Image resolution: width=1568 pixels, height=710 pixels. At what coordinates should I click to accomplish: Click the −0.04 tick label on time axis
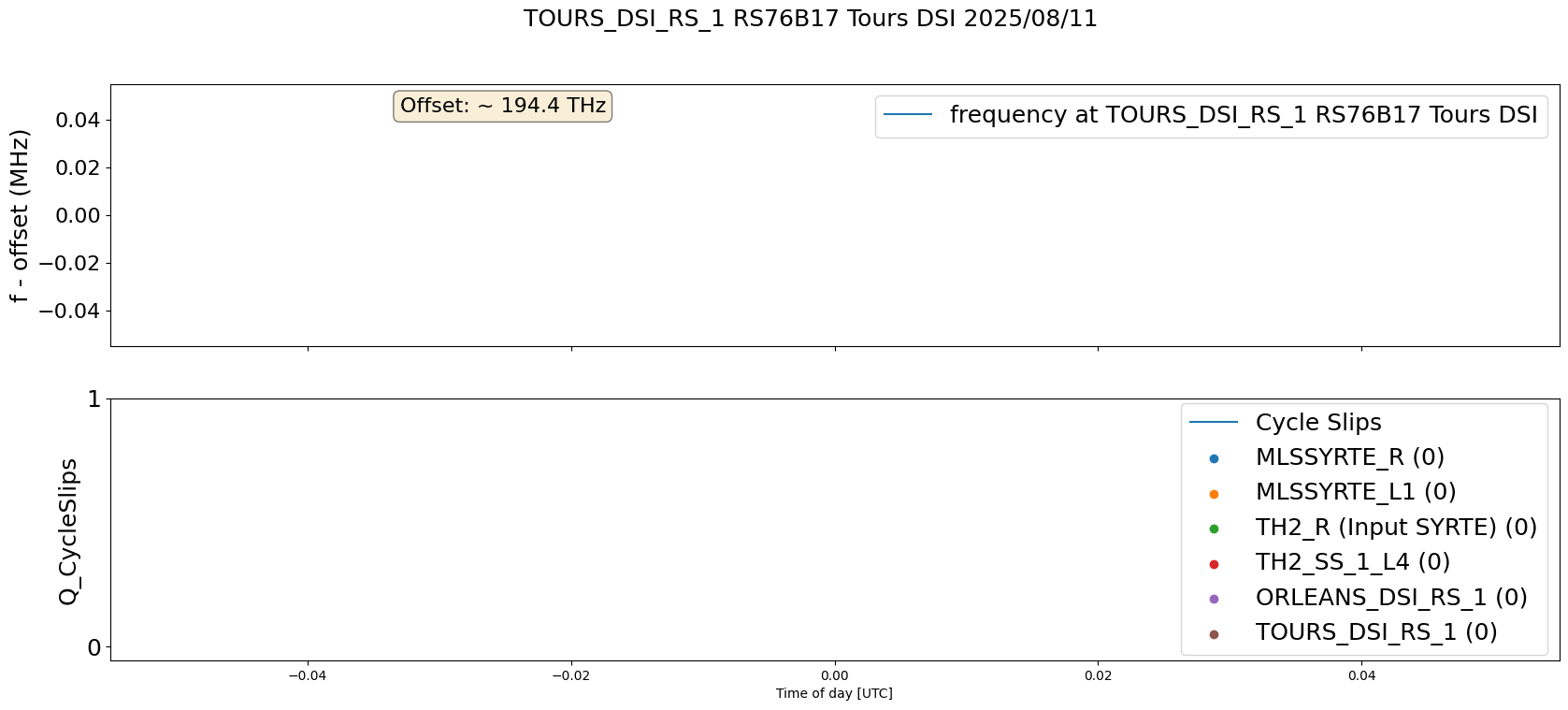308,676
